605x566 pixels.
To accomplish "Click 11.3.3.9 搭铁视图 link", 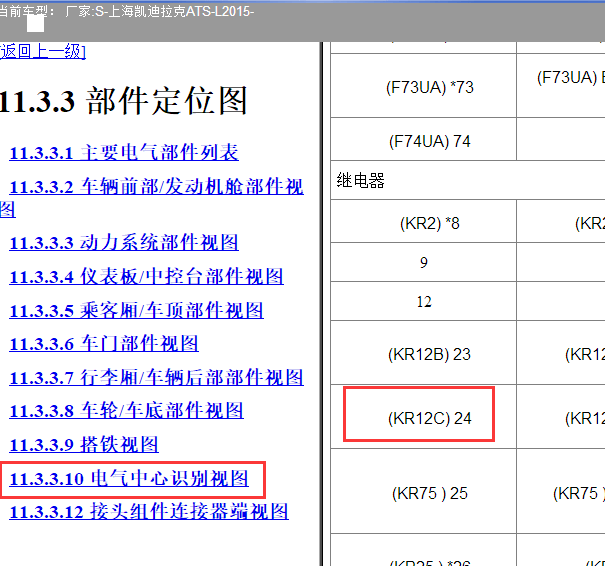I will (84, 445).
